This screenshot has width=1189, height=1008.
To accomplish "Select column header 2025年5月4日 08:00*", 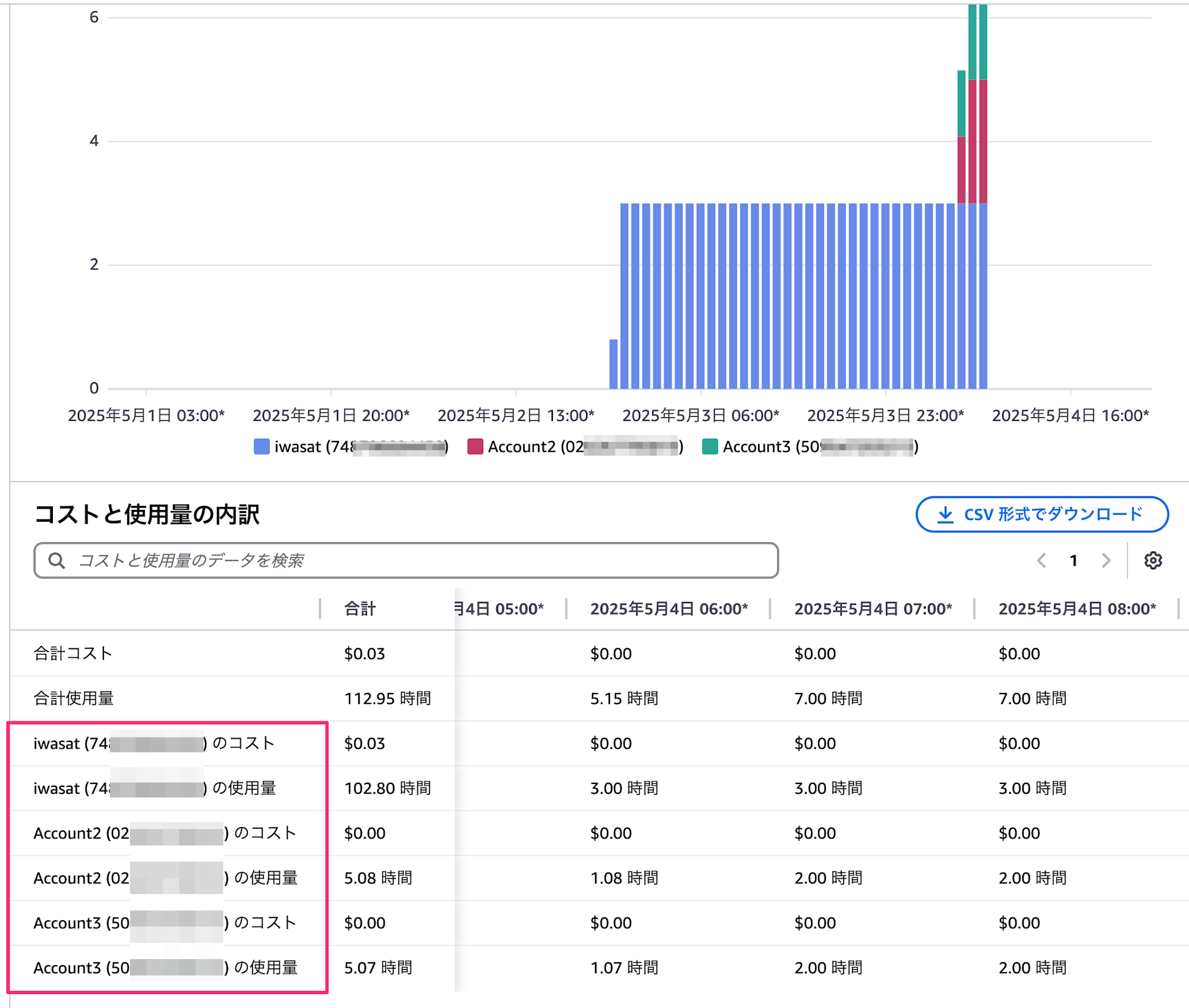I will click(1077, 609).
